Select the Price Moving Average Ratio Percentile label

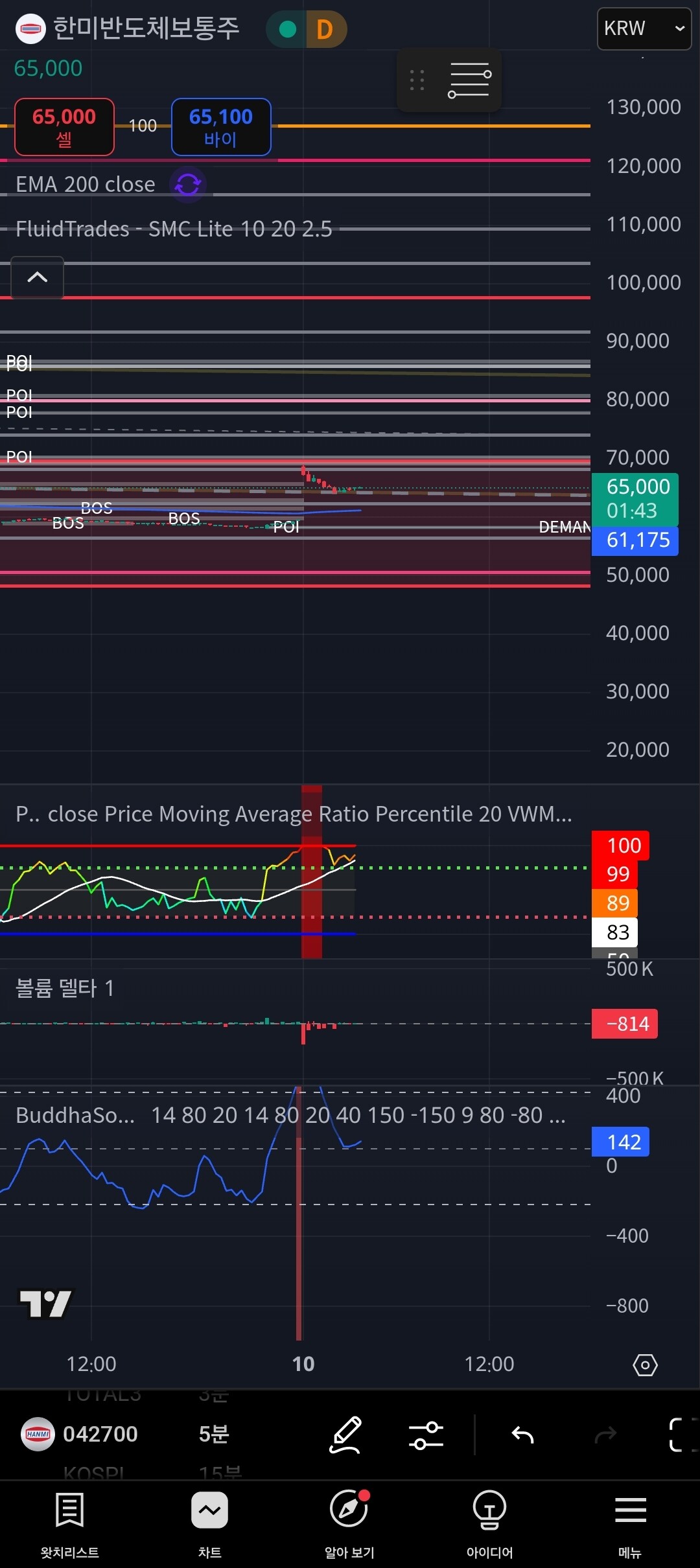[294, 814]
